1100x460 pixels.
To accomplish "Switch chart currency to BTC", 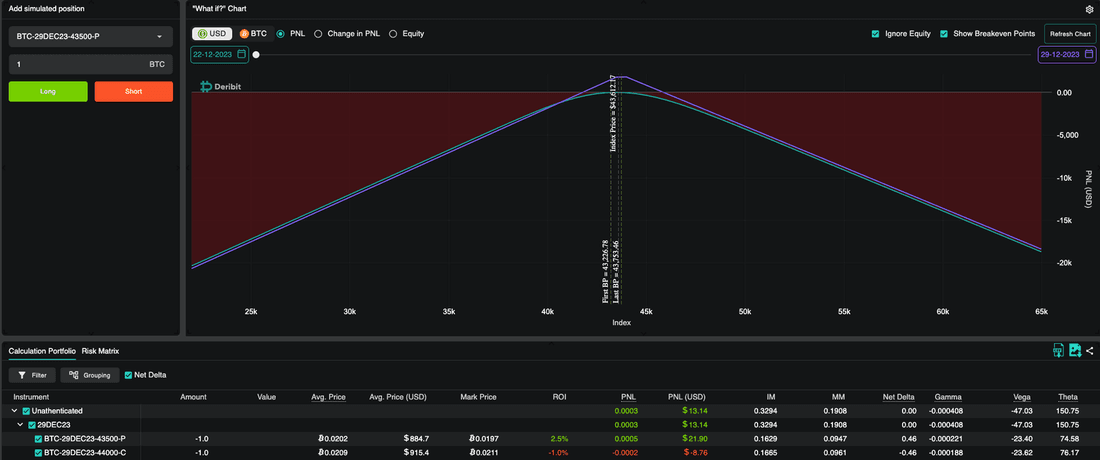I will point(253,34).
